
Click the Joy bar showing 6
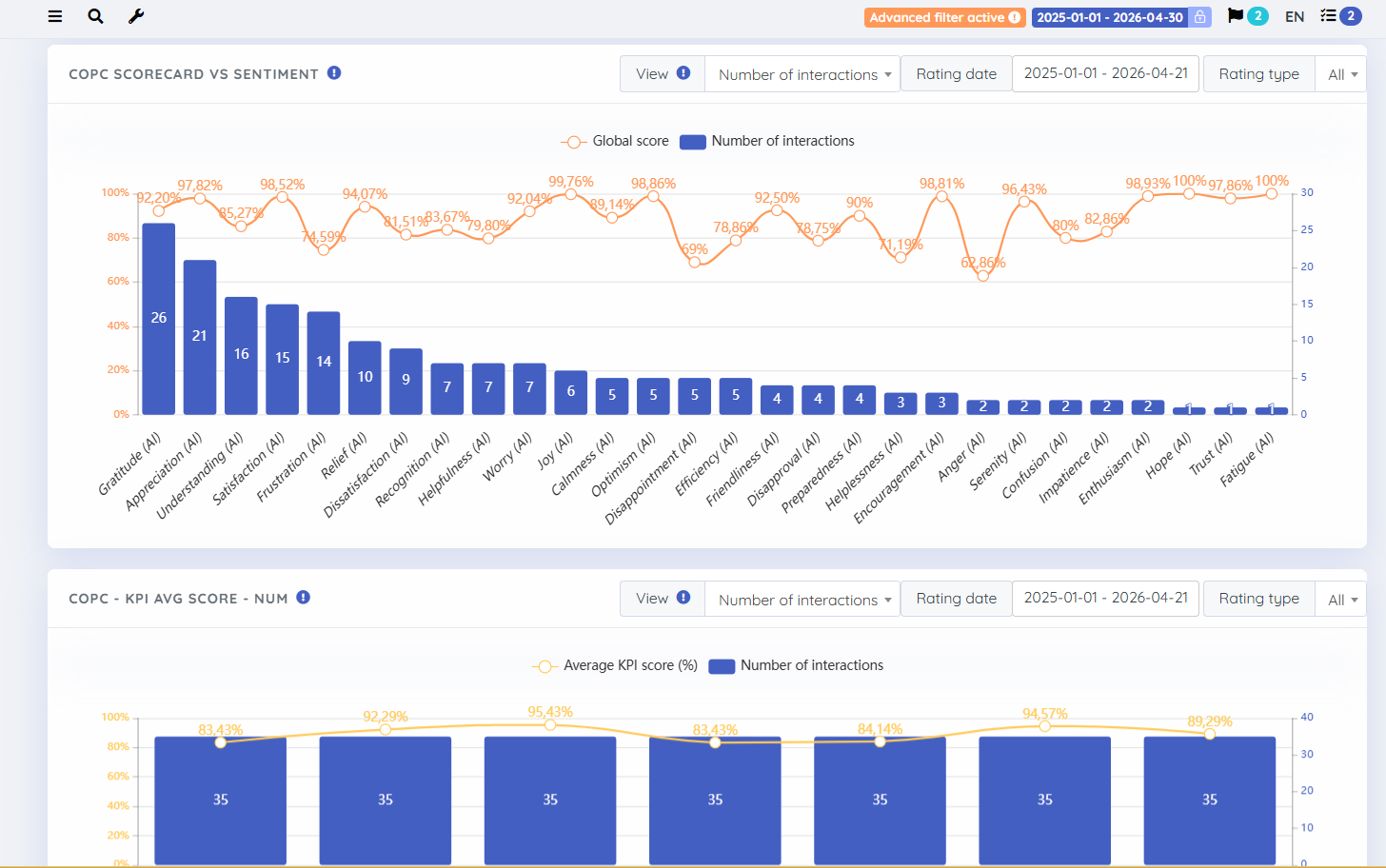571,392
